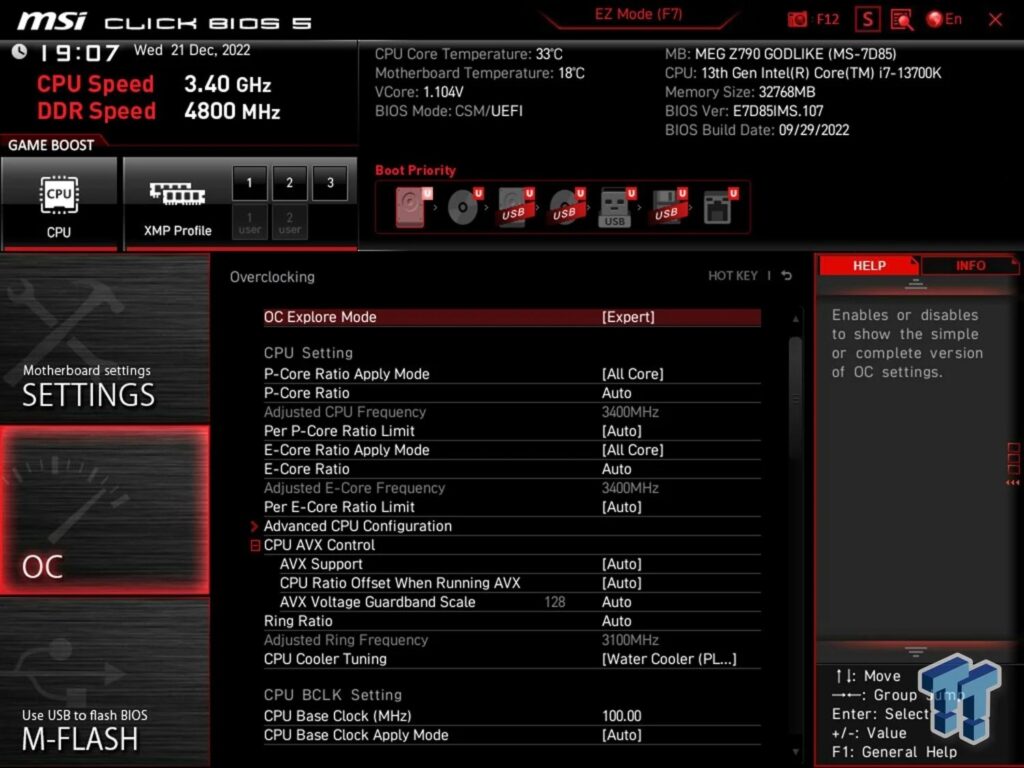The width and height of the screenshot is (1024, 768).
Task: Click the side panel collapse arrows
Action: (1013, 483)
